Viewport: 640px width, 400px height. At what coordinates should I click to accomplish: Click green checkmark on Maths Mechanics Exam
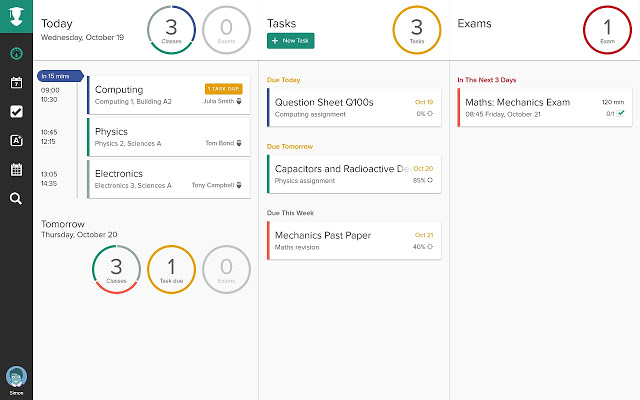click(x=620, y=114)
